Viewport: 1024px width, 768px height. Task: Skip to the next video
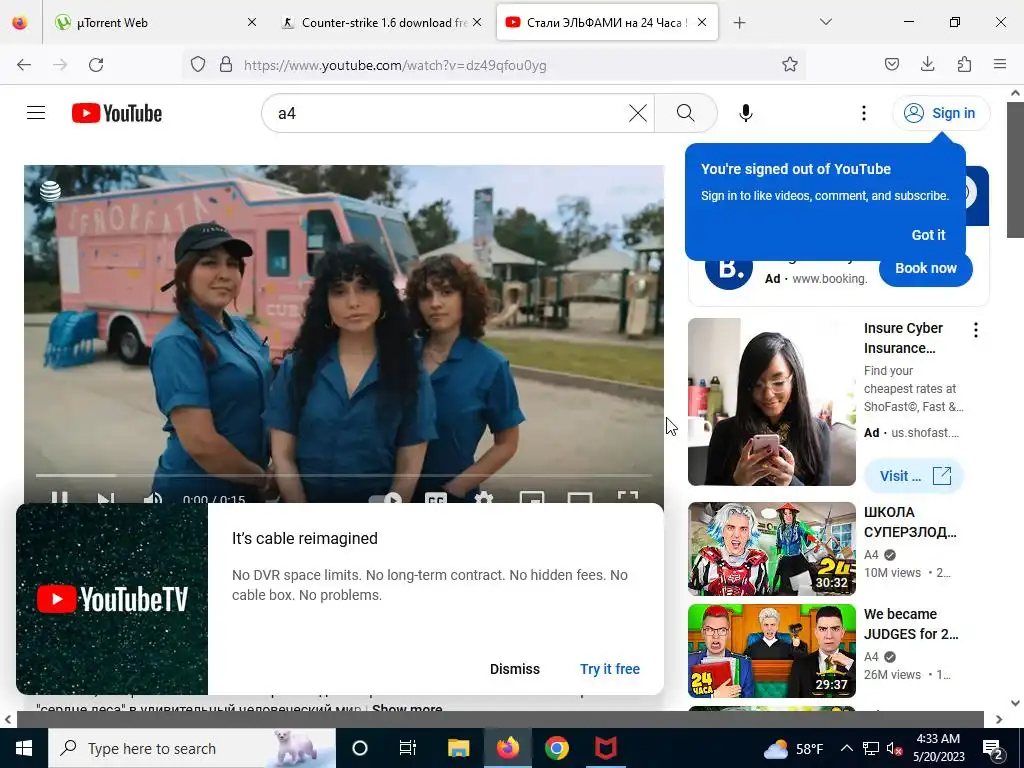[106, 499]
